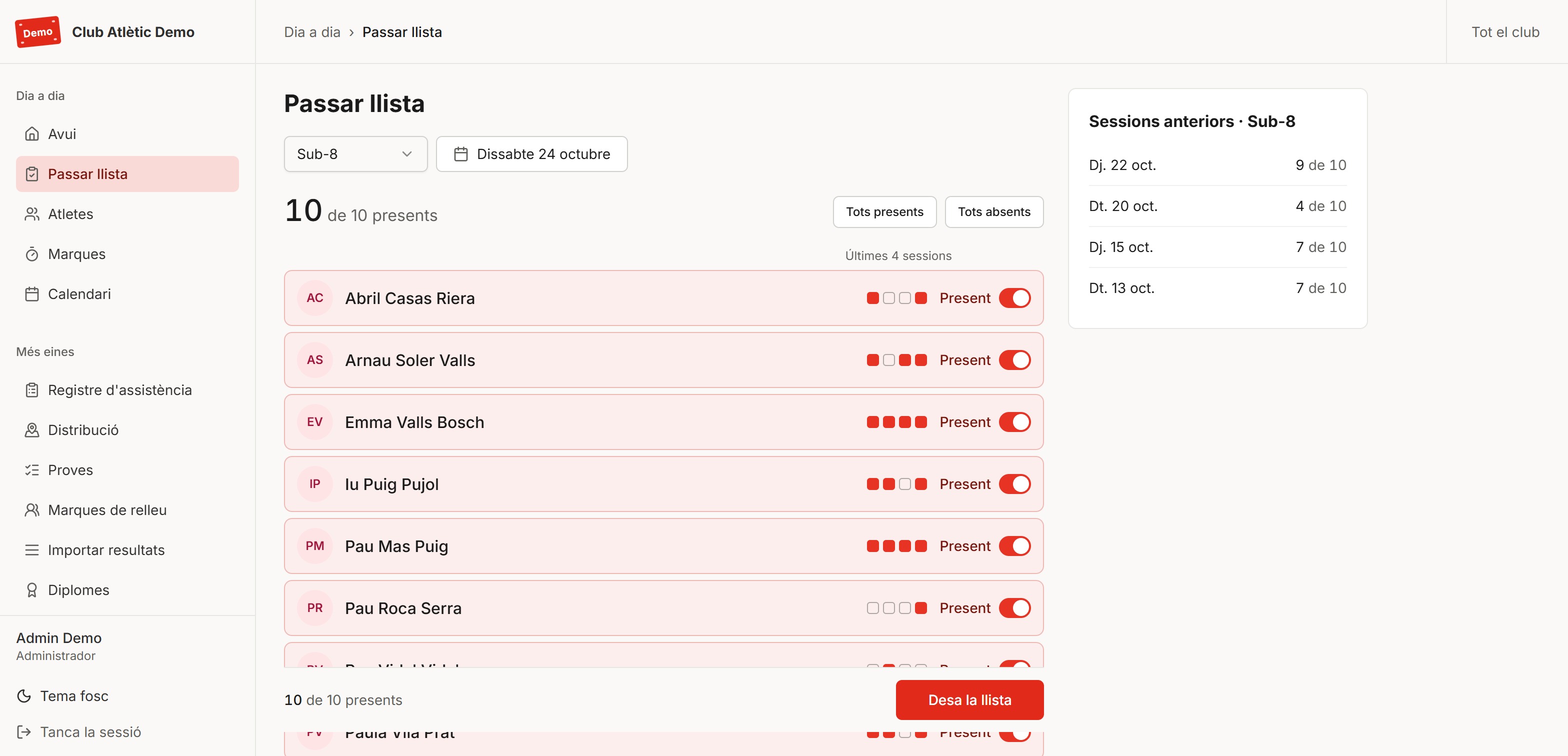Open the Dissabte 24 octubre date picker
1568x756 pixels.
[531, 154]
